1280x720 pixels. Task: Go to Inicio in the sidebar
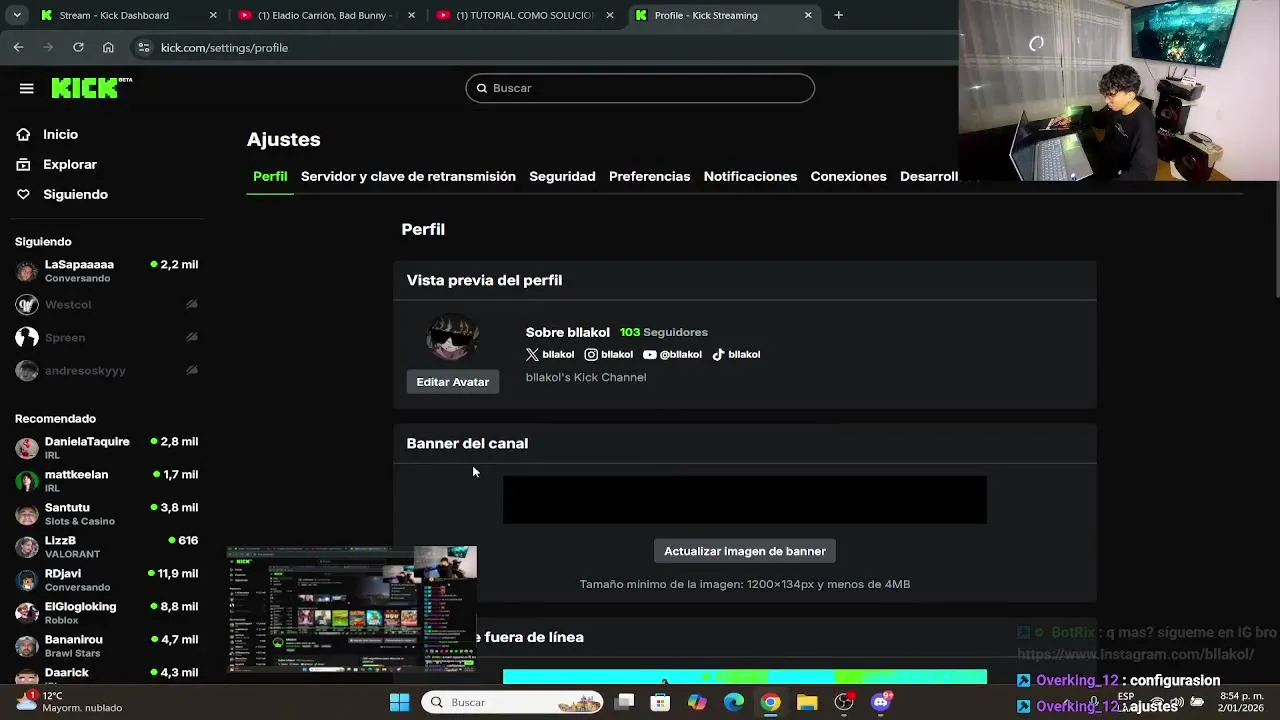60,134
